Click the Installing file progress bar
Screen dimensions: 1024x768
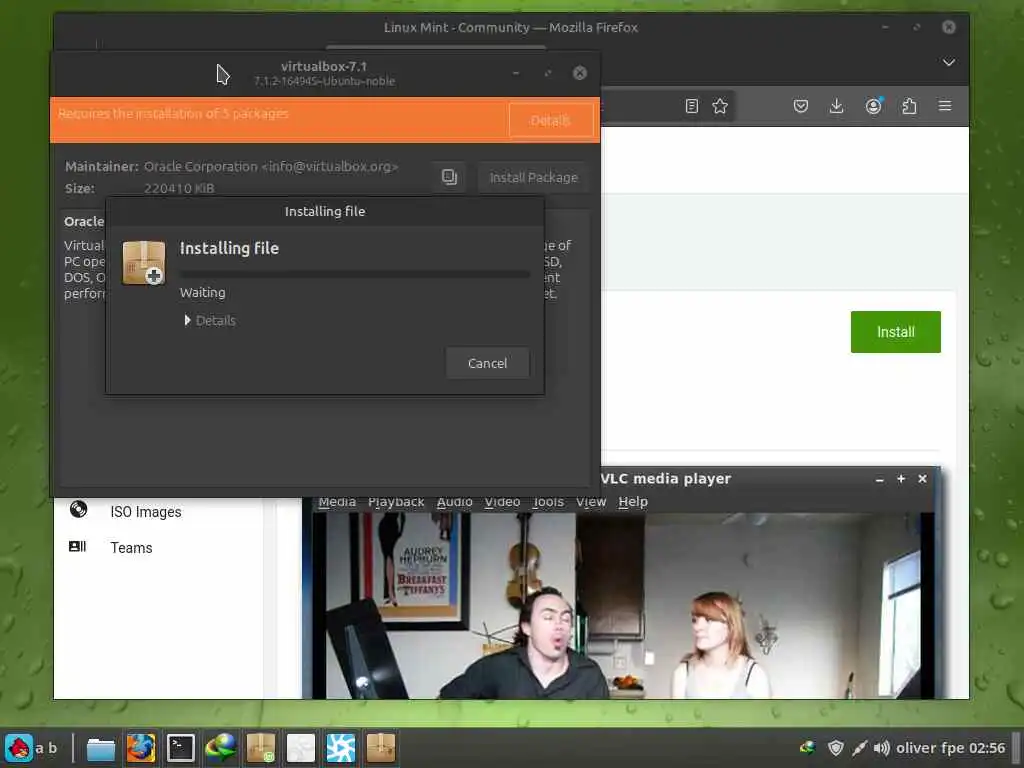pos(355,274)
